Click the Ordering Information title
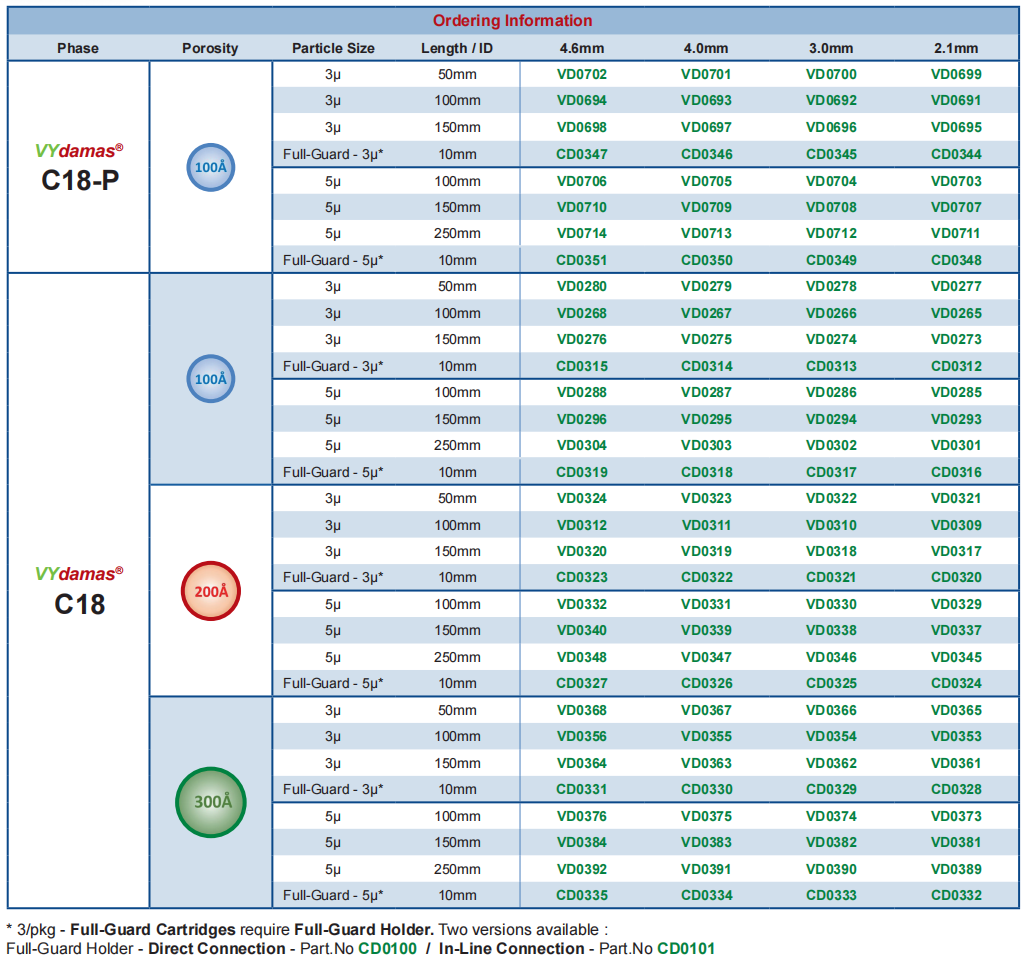The height and width of the screenshot is (971, 1025). pos(512,21)
